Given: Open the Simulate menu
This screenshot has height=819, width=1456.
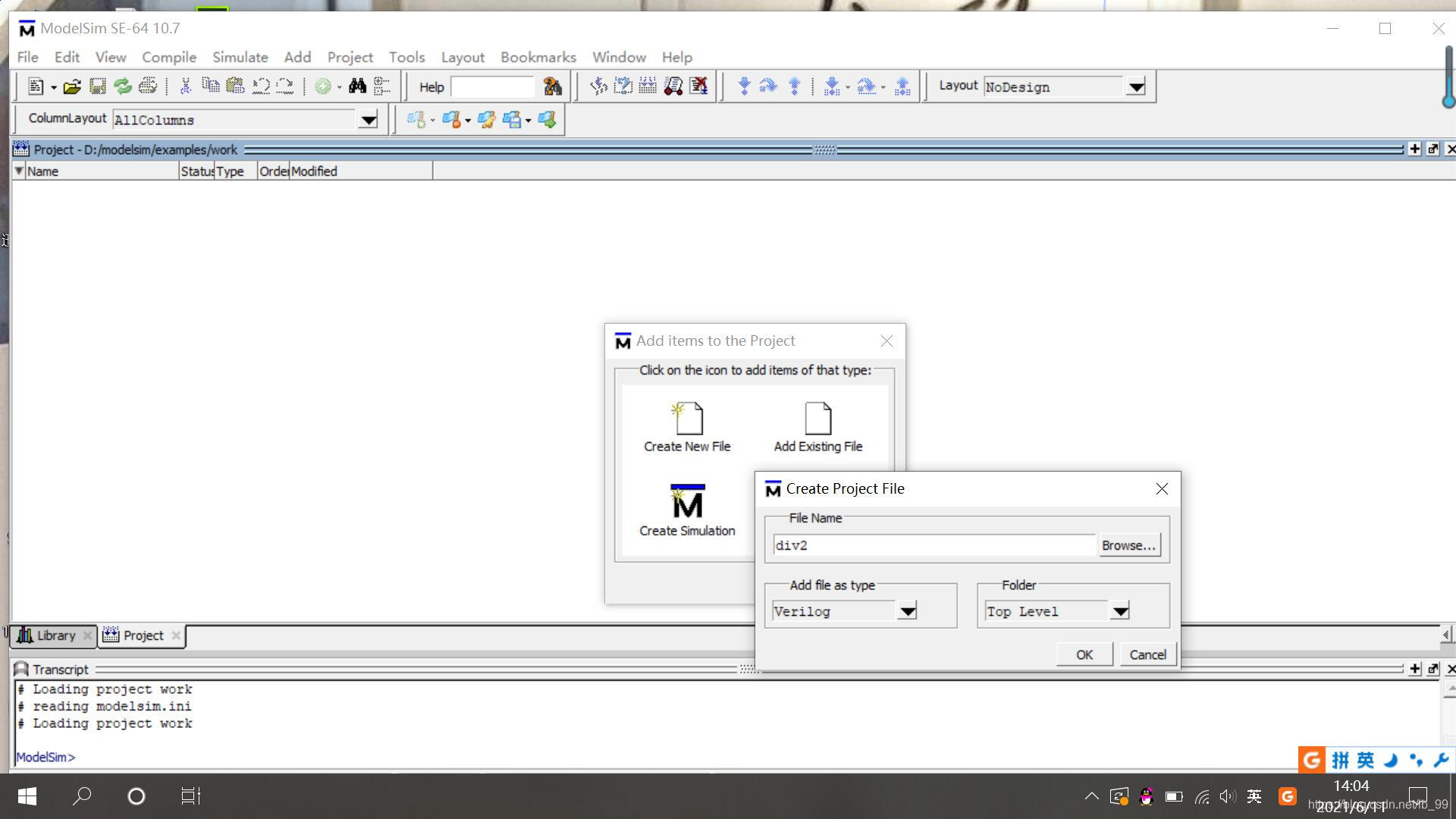Looking at the screenshot, I should pos(240,57).
